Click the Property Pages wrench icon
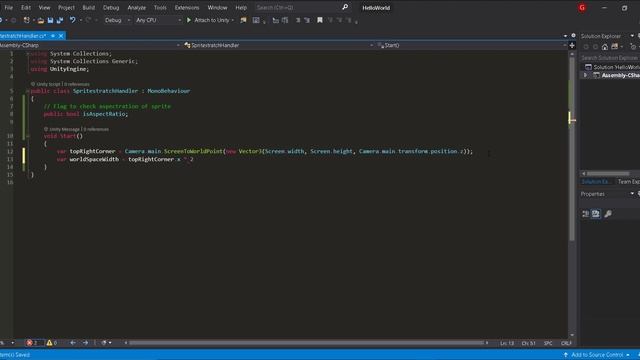 click(608, 214)
